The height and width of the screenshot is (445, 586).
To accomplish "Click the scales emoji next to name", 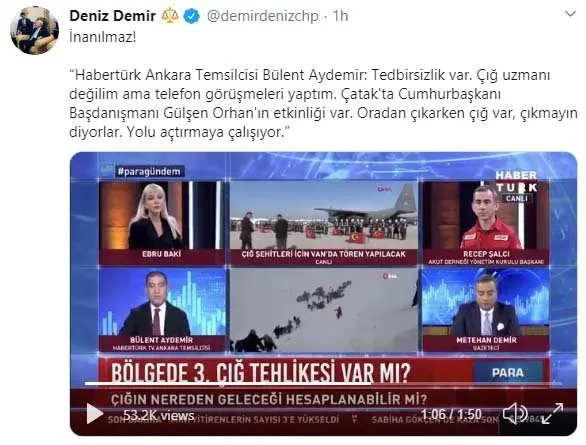I will (x=170, y=16).
